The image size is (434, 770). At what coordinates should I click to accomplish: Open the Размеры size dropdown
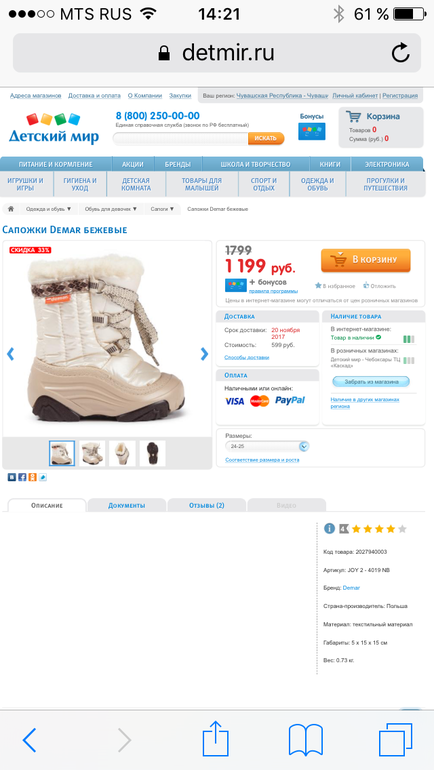pos(267,446)
